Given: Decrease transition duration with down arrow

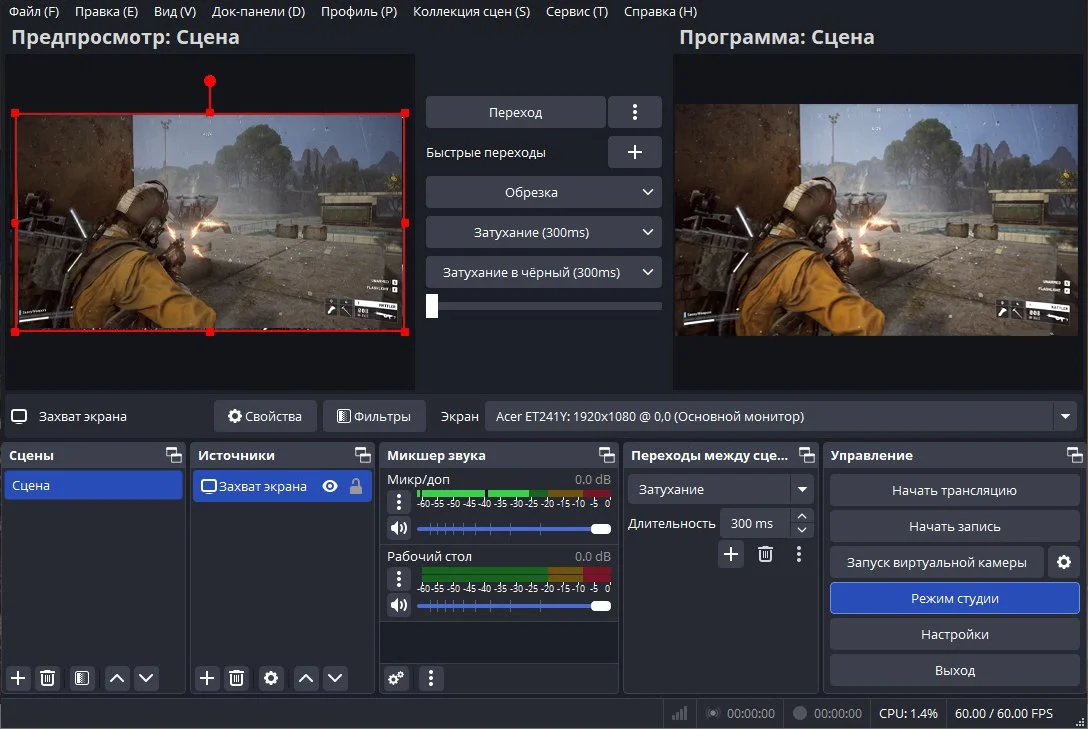Looking at the screenshot, I should pos(802,531).
